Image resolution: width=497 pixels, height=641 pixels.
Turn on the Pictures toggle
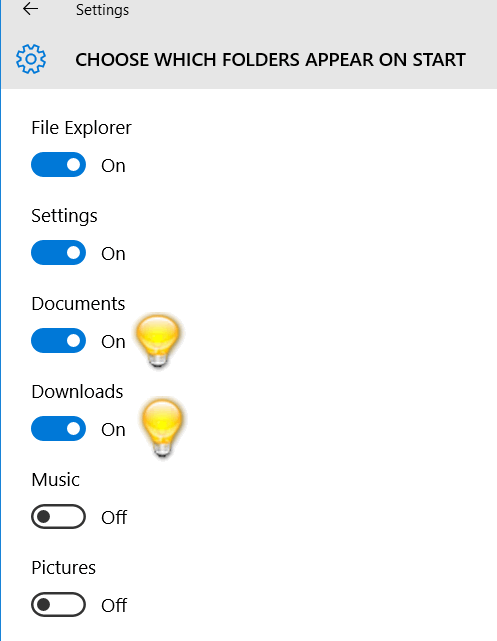tap(58, 605)
